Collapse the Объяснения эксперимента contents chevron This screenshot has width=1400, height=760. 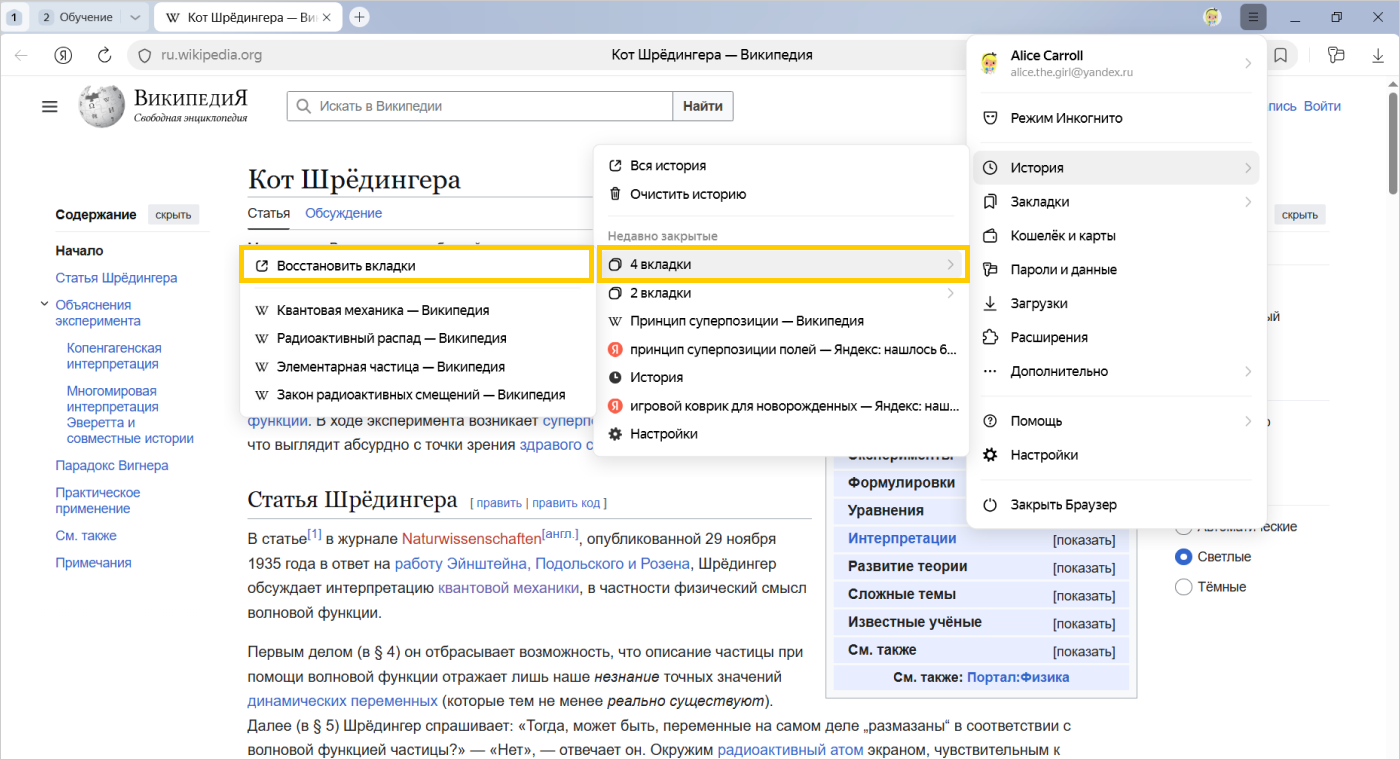click(x=45, y=304)
